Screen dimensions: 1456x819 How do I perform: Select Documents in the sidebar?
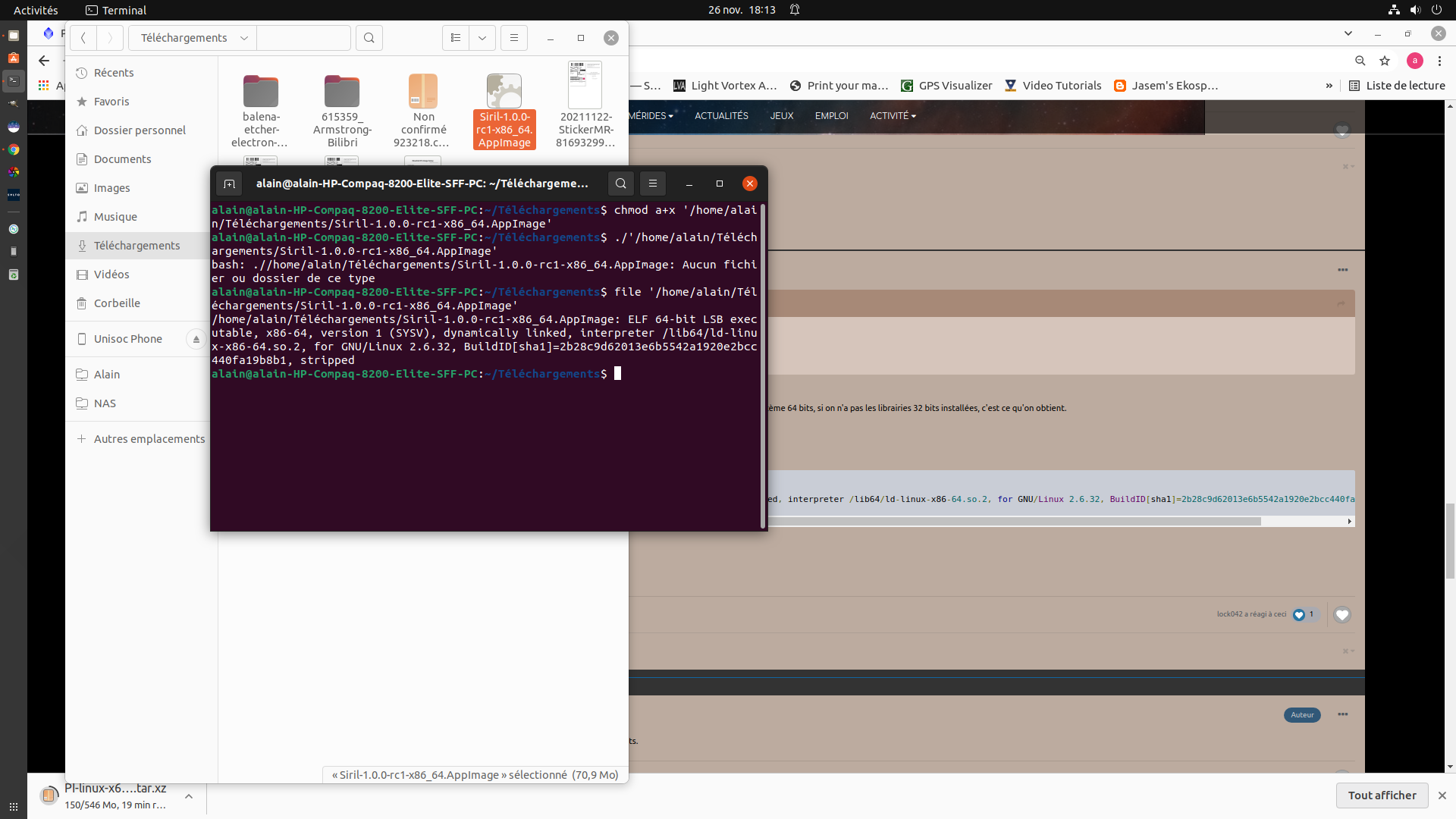tap(122, 159)
